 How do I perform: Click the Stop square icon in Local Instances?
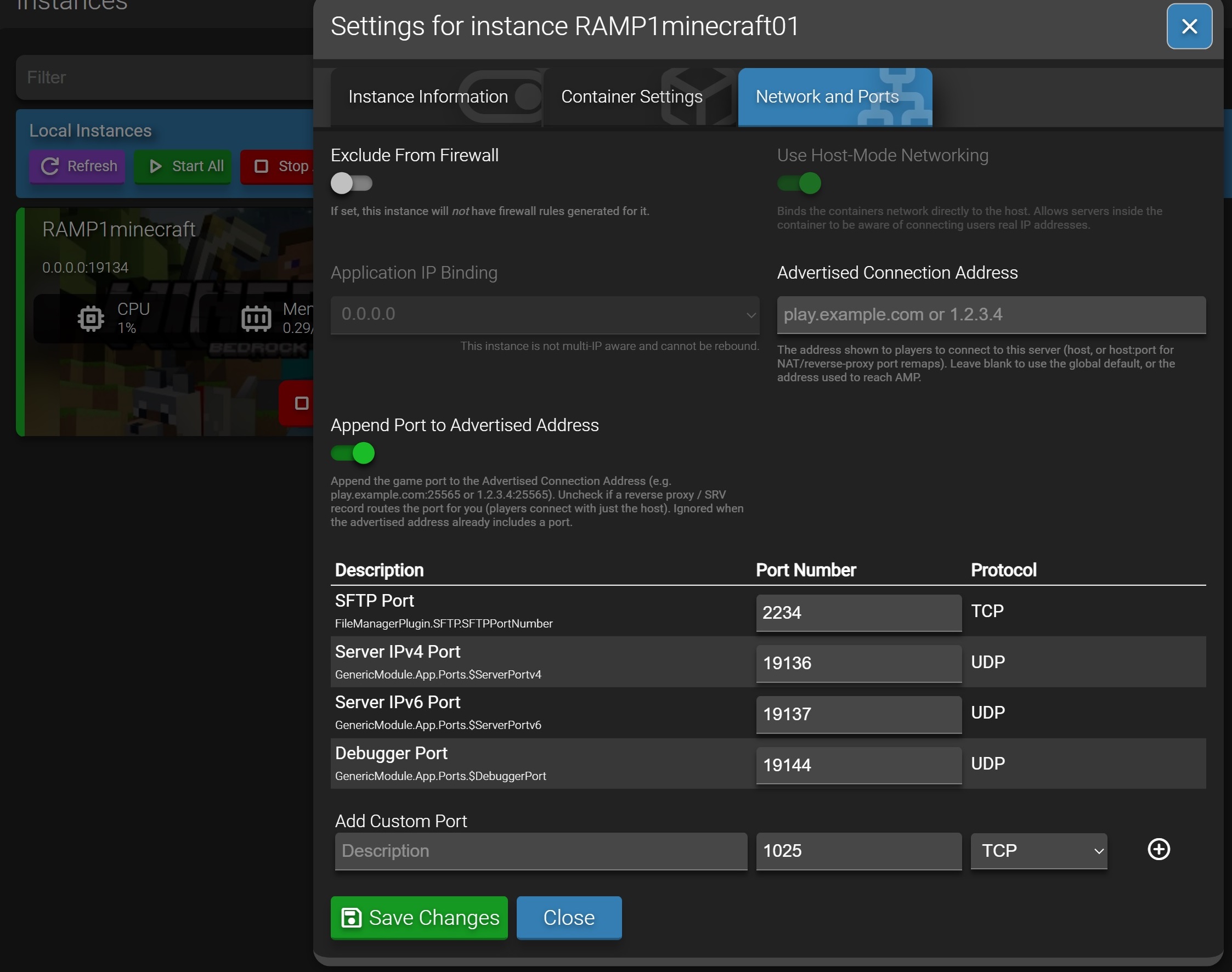(x=261, y=166)
